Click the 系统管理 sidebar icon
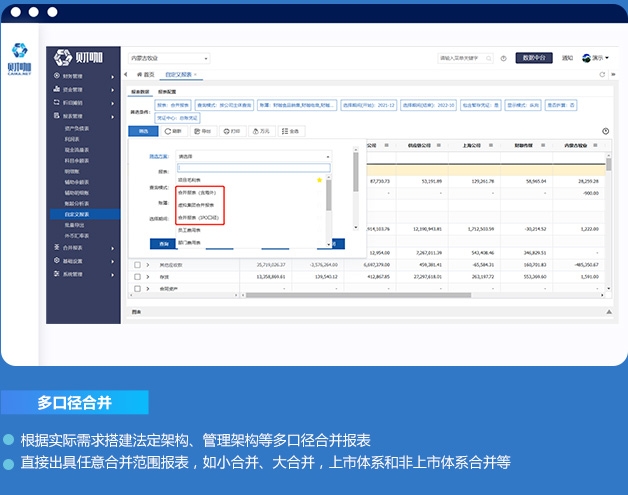The height and width of the screenshot is (495, 628). tap(57, 274)
